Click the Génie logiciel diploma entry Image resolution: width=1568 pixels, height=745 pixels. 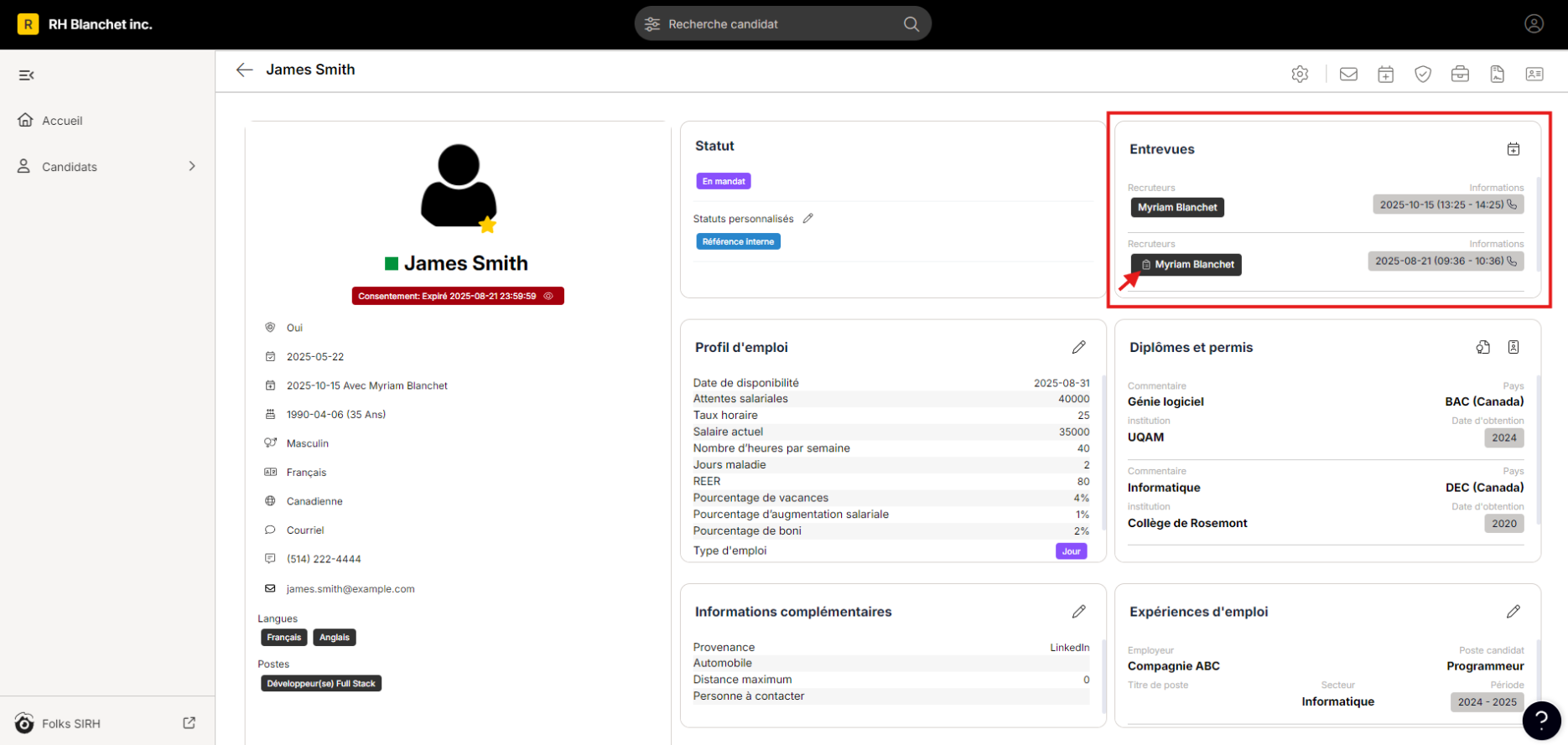[x=1166, y=401]
